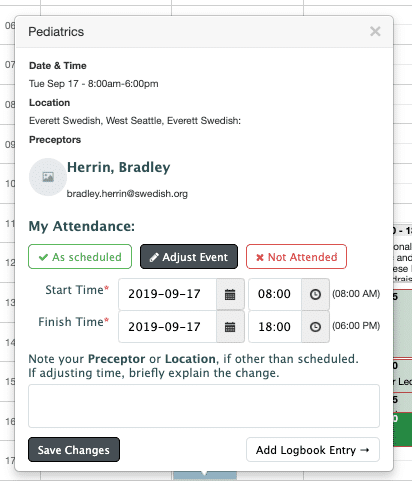Click the green calendar event behind dialog
The width and height of the screenshot is (412, 481).
pyautogui.click(x=403, y=429)
